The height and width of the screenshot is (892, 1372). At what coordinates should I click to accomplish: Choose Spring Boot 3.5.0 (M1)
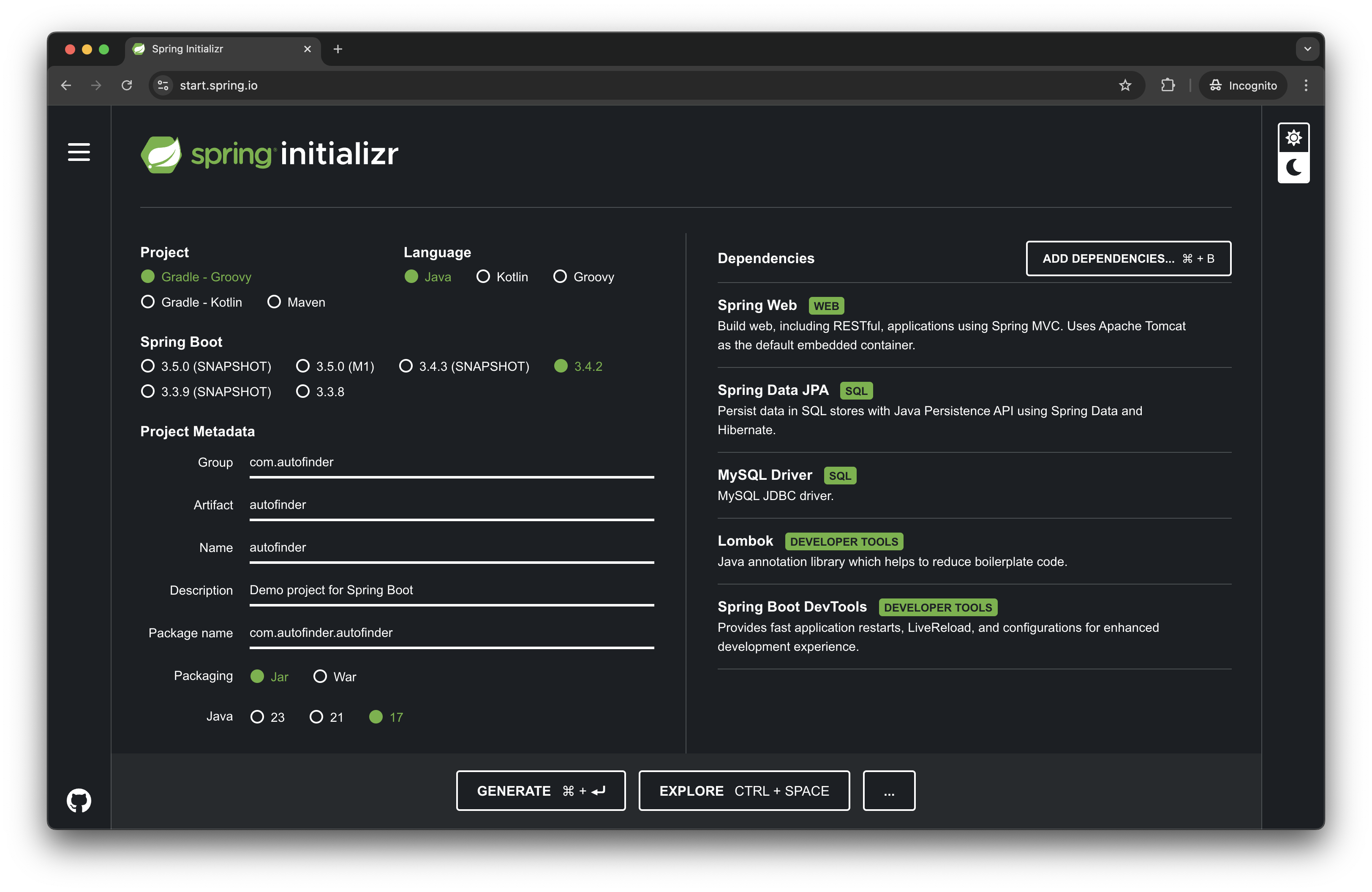pos(335,366)
